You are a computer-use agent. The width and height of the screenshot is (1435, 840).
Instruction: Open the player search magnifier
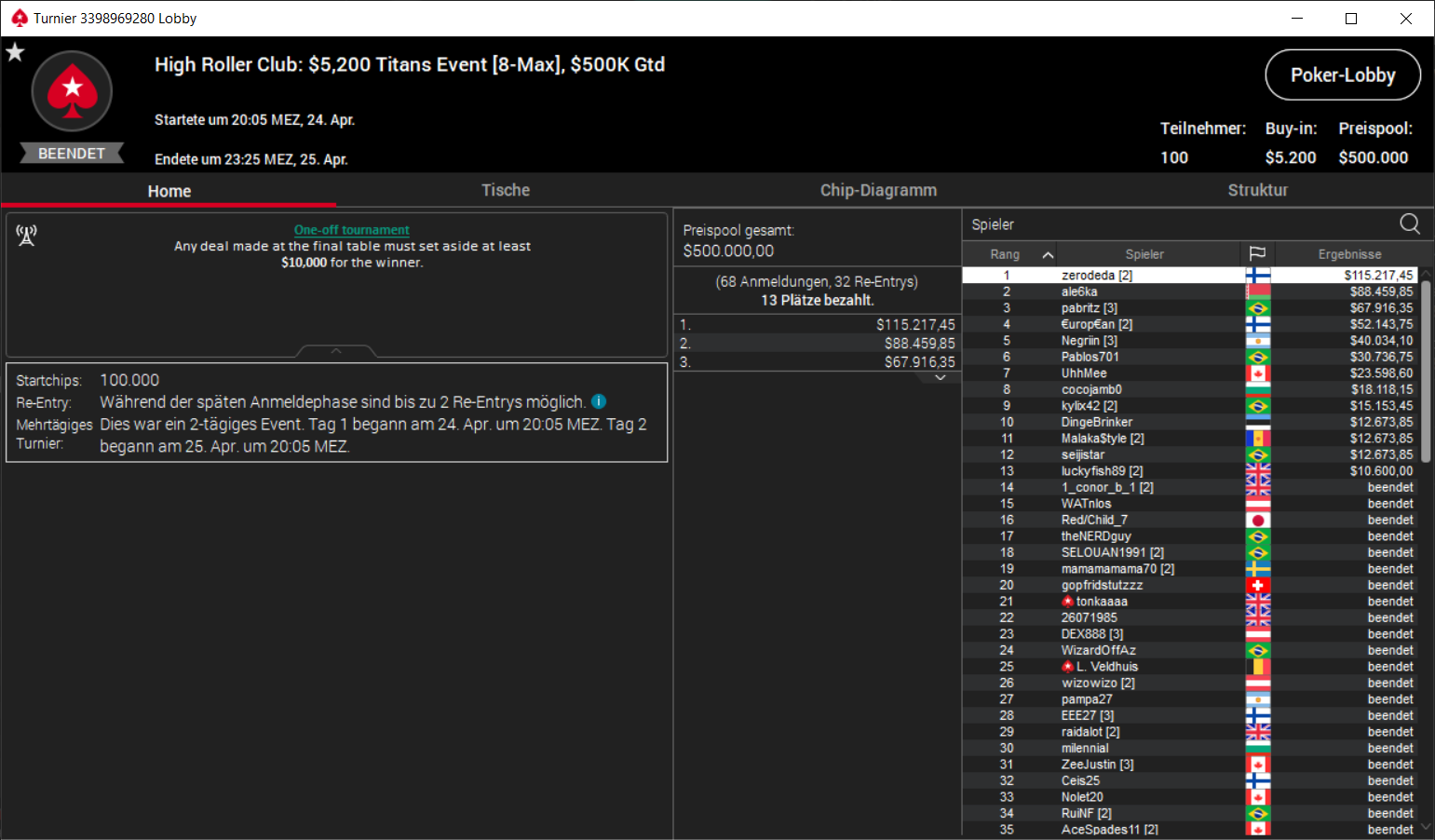tap(1410, 224)
